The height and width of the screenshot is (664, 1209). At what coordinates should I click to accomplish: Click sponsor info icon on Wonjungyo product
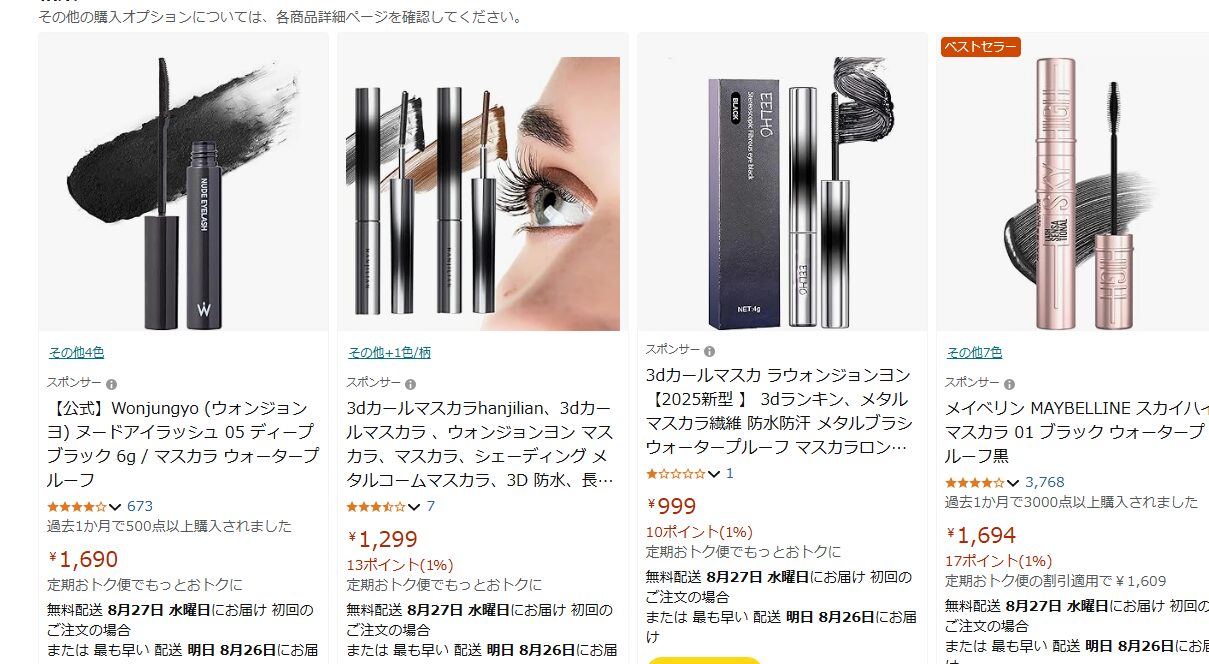112,384
